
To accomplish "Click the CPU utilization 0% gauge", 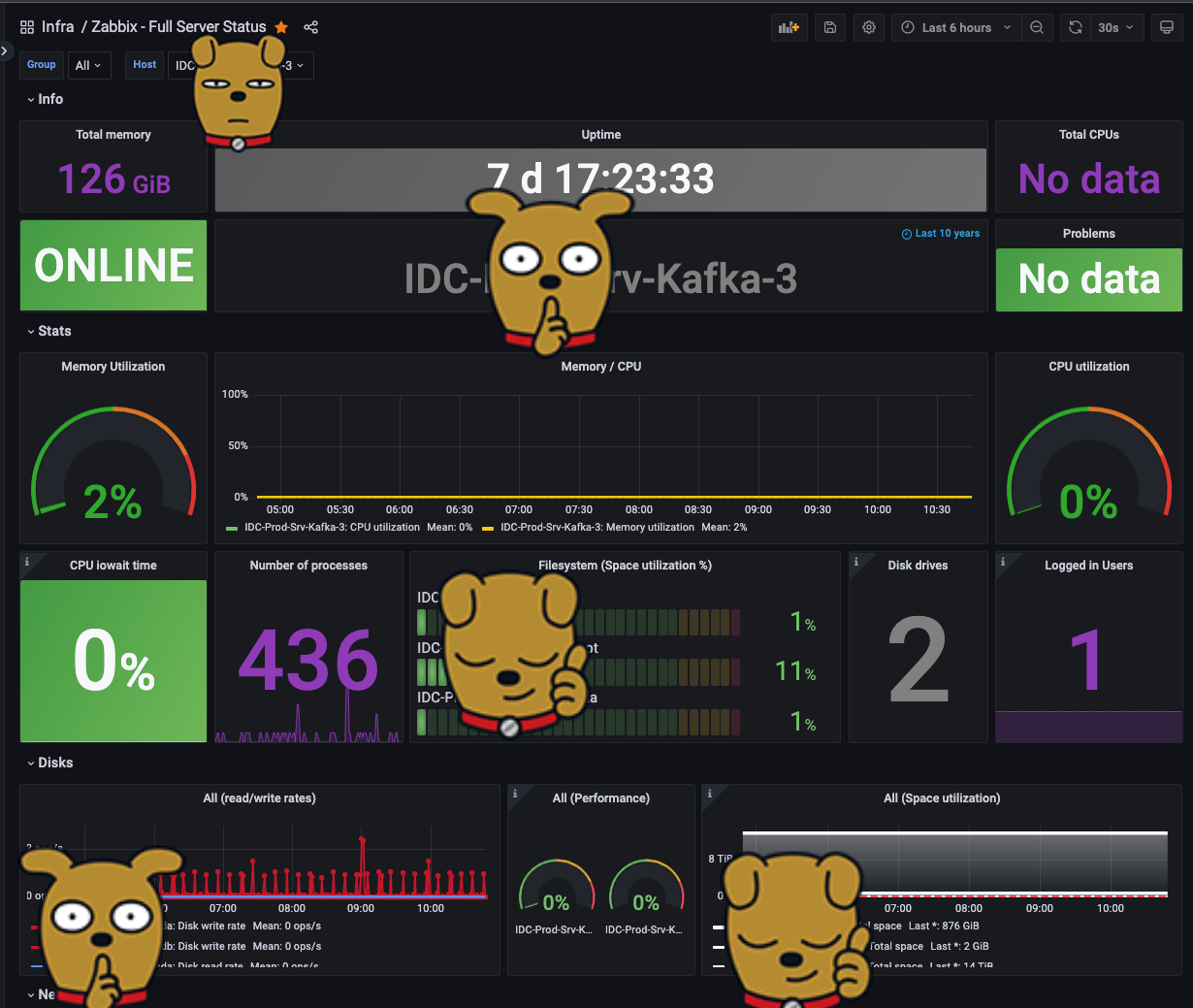I will 1089,463.
